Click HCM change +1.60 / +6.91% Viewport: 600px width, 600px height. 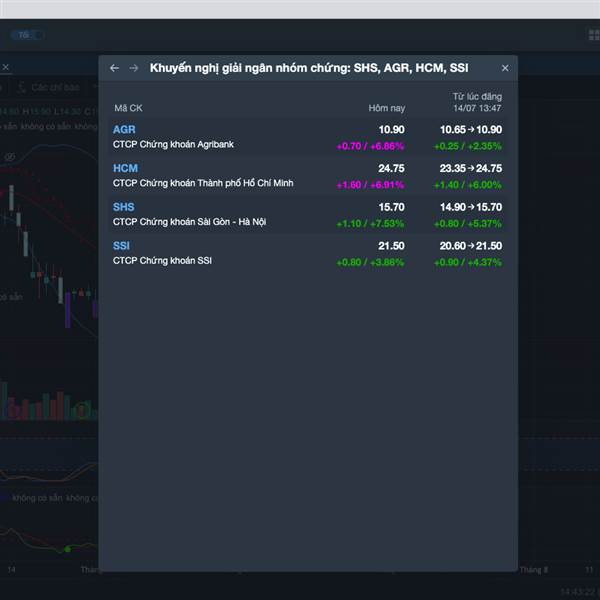point(370,185)
